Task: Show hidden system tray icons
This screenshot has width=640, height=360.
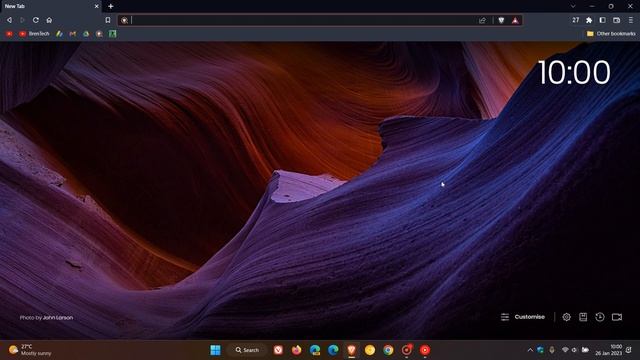Action: pyautogui.click(x=530, y=350)
